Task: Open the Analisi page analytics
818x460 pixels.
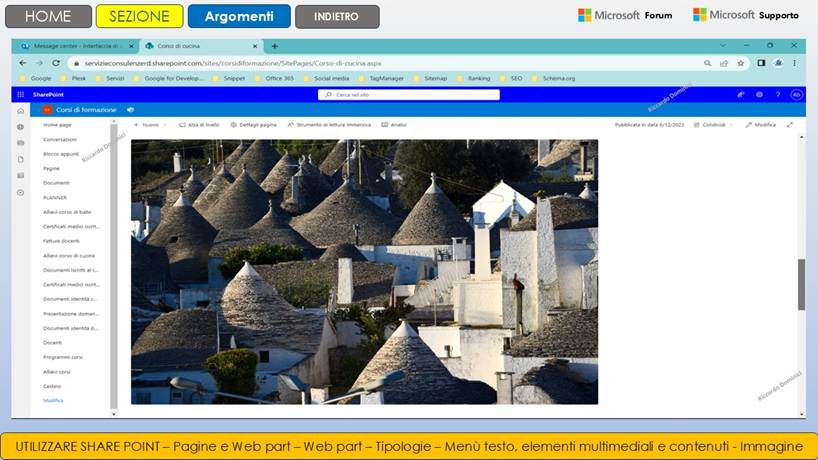Action: 394,125
